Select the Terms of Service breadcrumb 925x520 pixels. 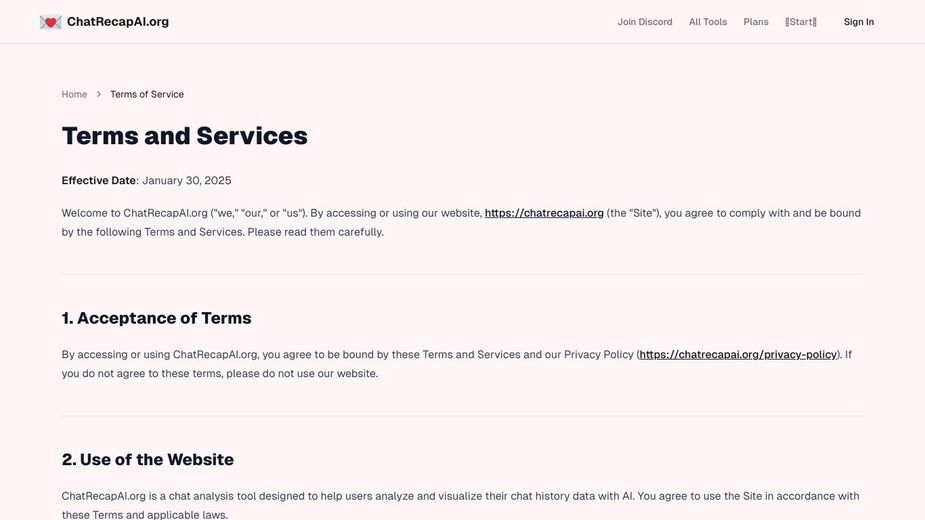pyautogui.click(x=147, y=94)
